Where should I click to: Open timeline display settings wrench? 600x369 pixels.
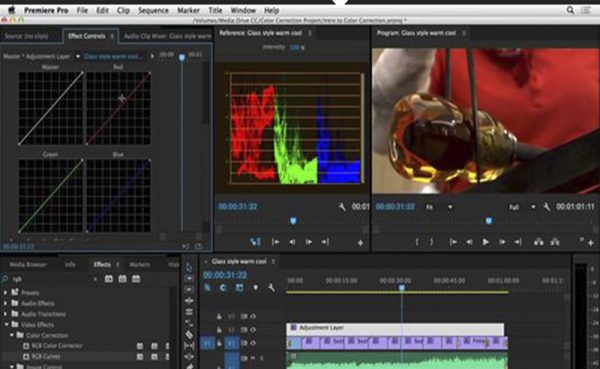click(x=271, y=287)
